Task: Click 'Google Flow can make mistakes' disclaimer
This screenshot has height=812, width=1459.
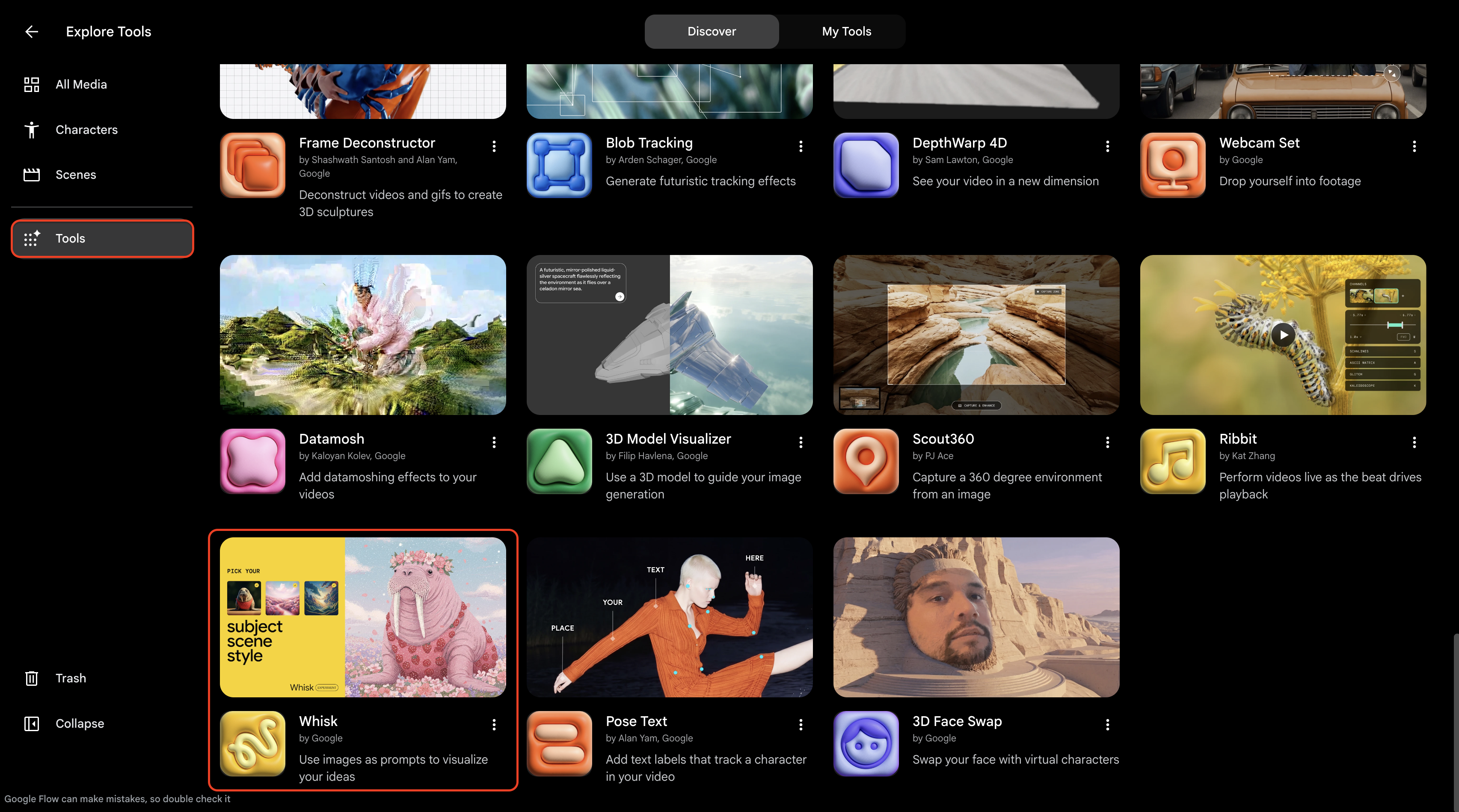Action: 117,798
